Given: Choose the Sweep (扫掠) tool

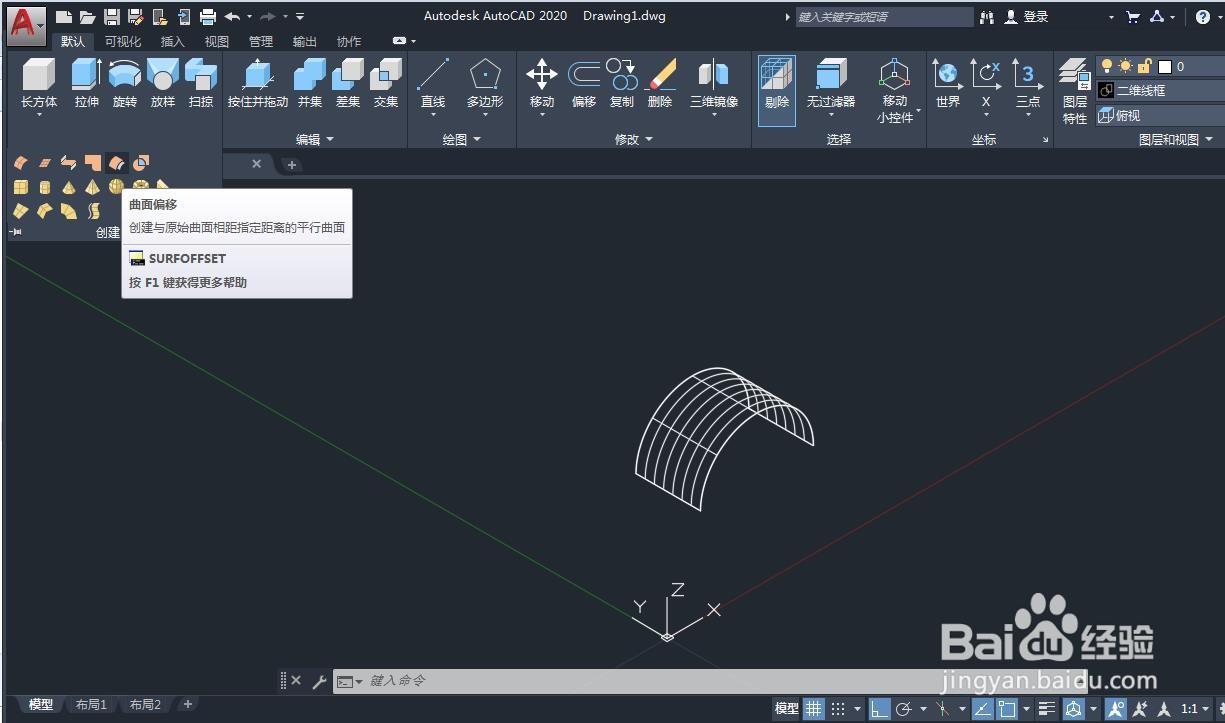Looking at the screenshot, I should (201, 82).
